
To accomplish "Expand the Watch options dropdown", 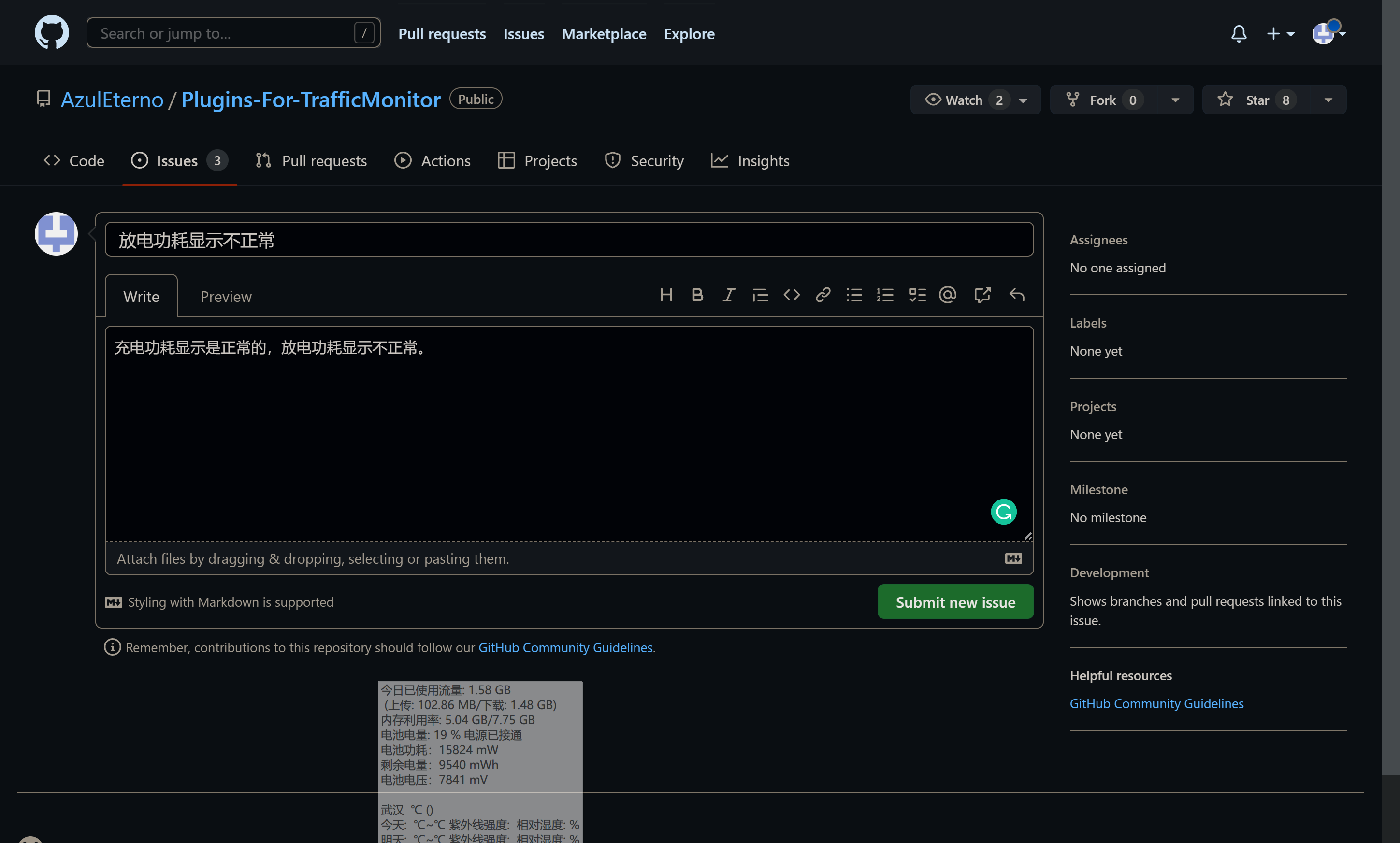I will 1024,100.
